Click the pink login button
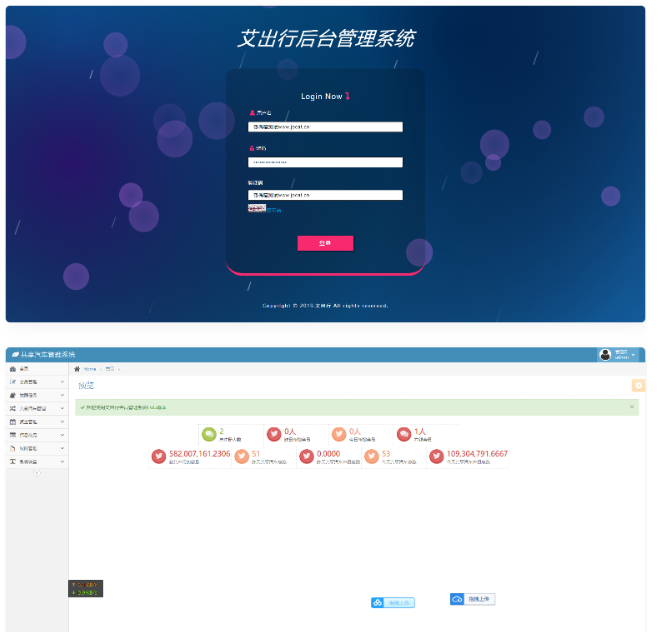 coord(325,243)
